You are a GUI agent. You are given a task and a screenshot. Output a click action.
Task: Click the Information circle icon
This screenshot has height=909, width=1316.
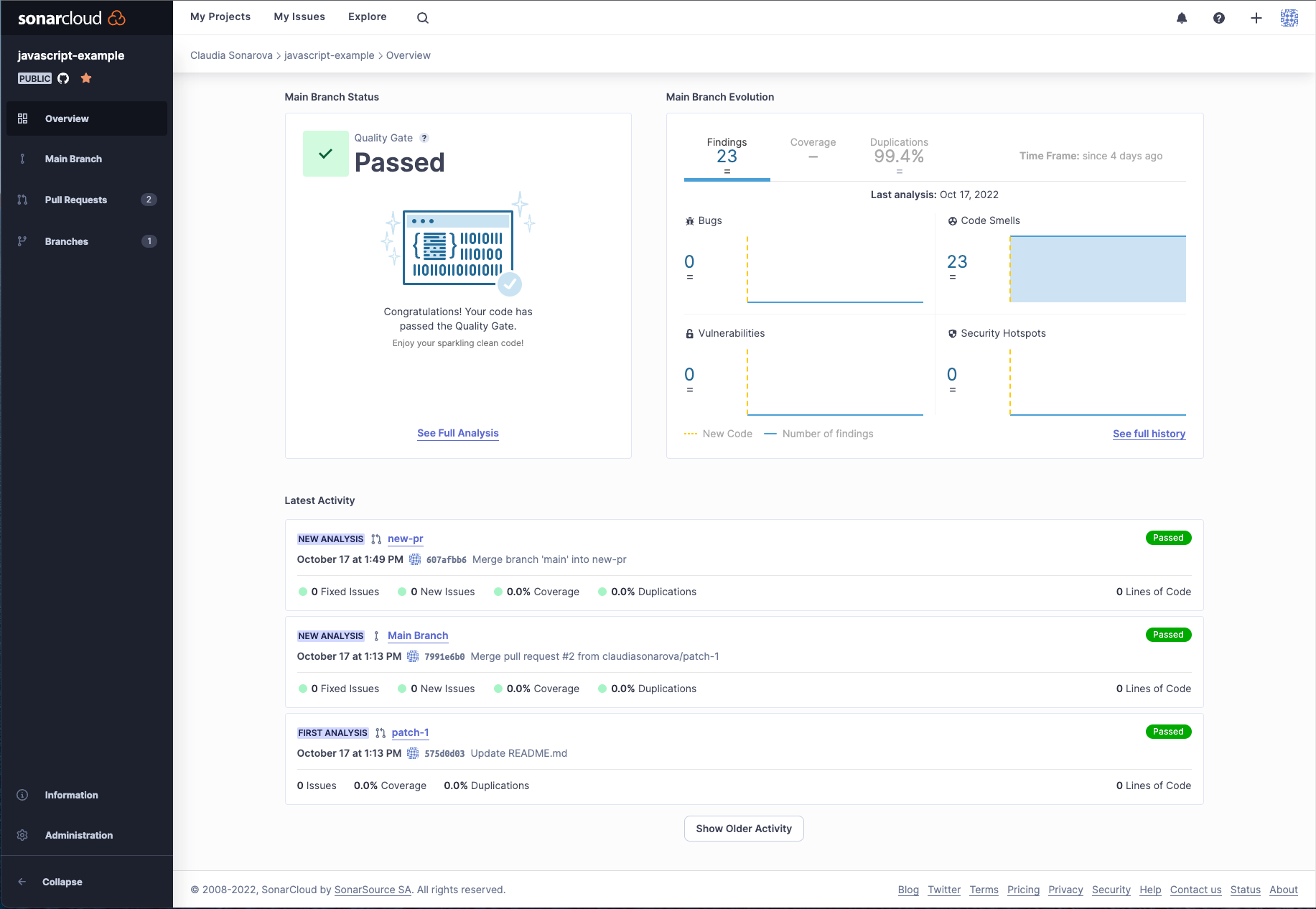pyautogui.click(x=22, y=795)
